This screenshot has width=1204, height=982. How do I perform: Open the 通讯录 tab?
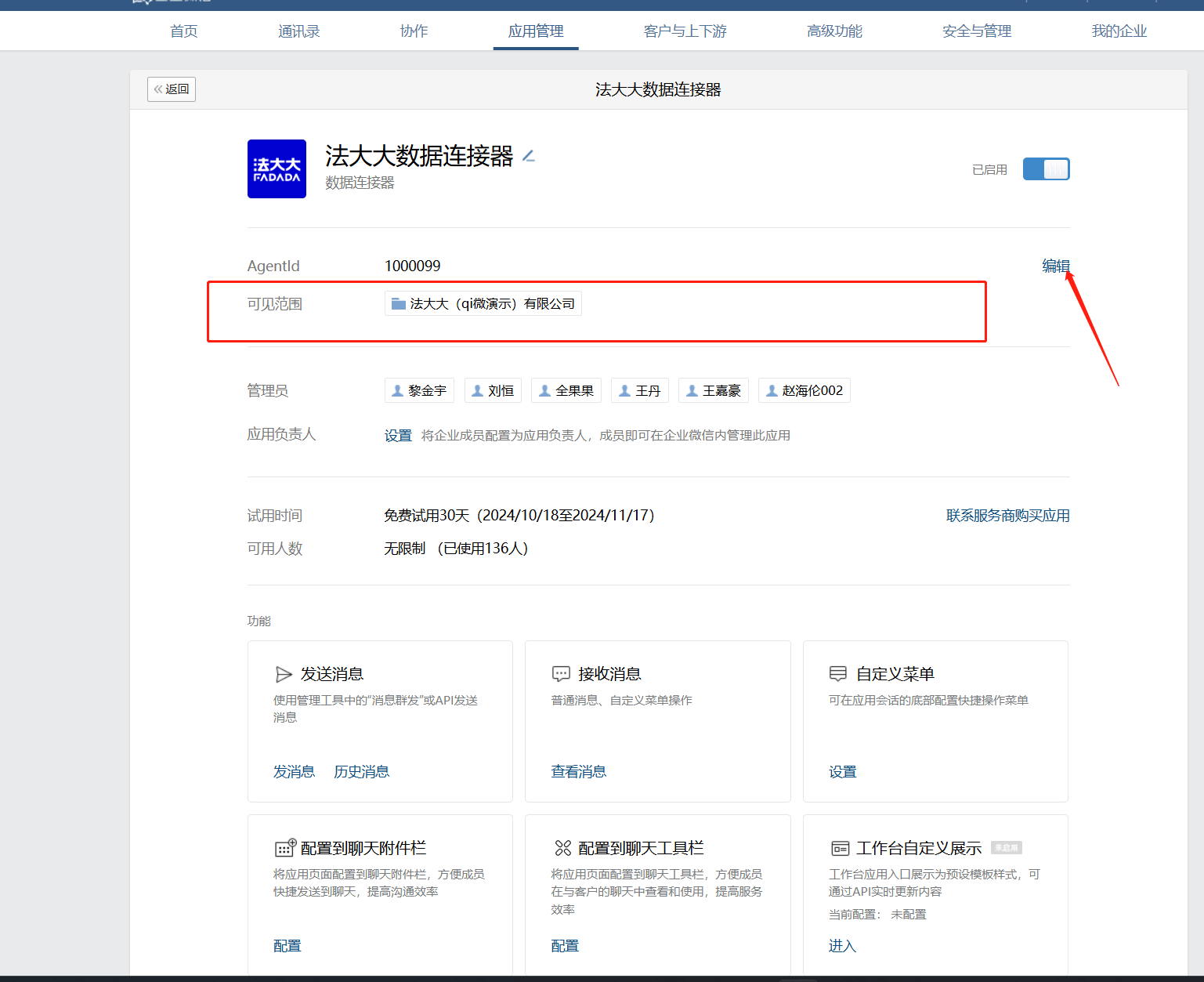tap(299, 31)
